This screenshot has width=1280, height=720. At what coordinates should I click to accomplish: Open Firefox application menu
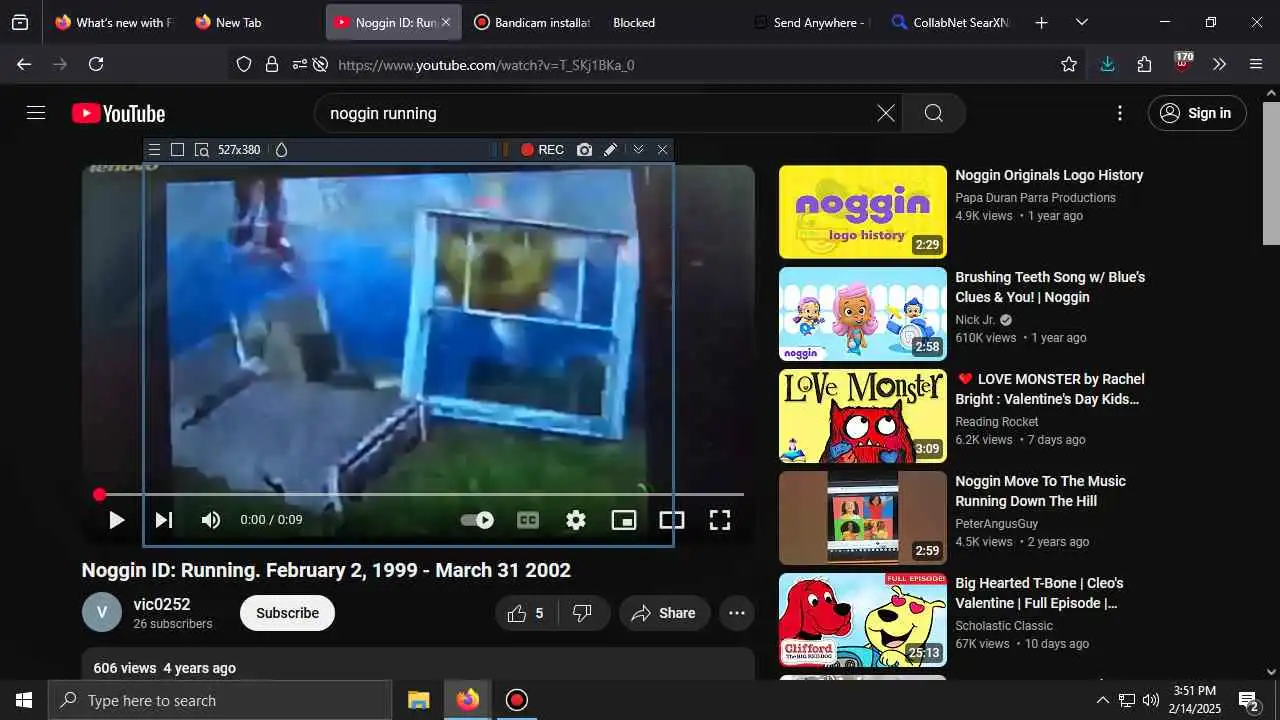coord(1256,64)
